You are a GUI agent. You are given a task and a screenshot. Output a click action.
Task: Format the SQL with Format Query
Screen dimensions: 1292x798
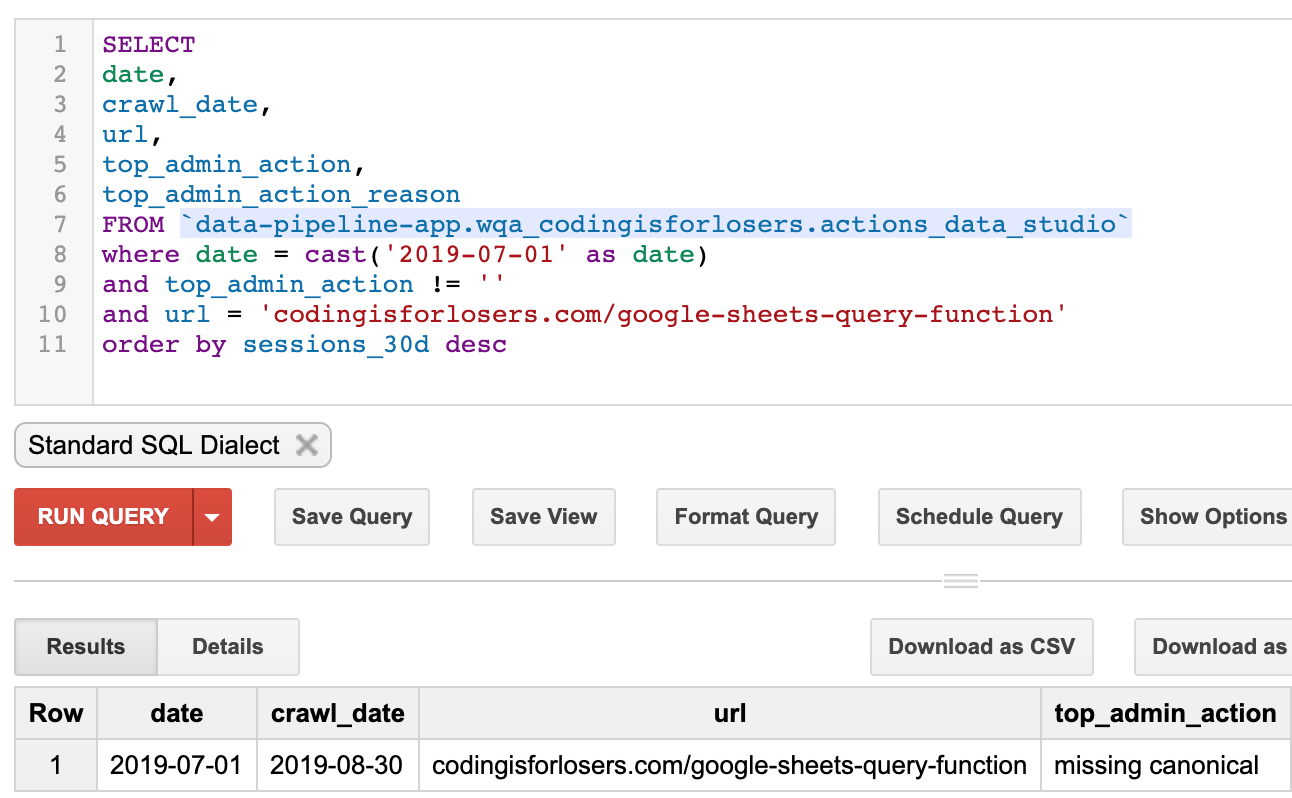[746, 517]
